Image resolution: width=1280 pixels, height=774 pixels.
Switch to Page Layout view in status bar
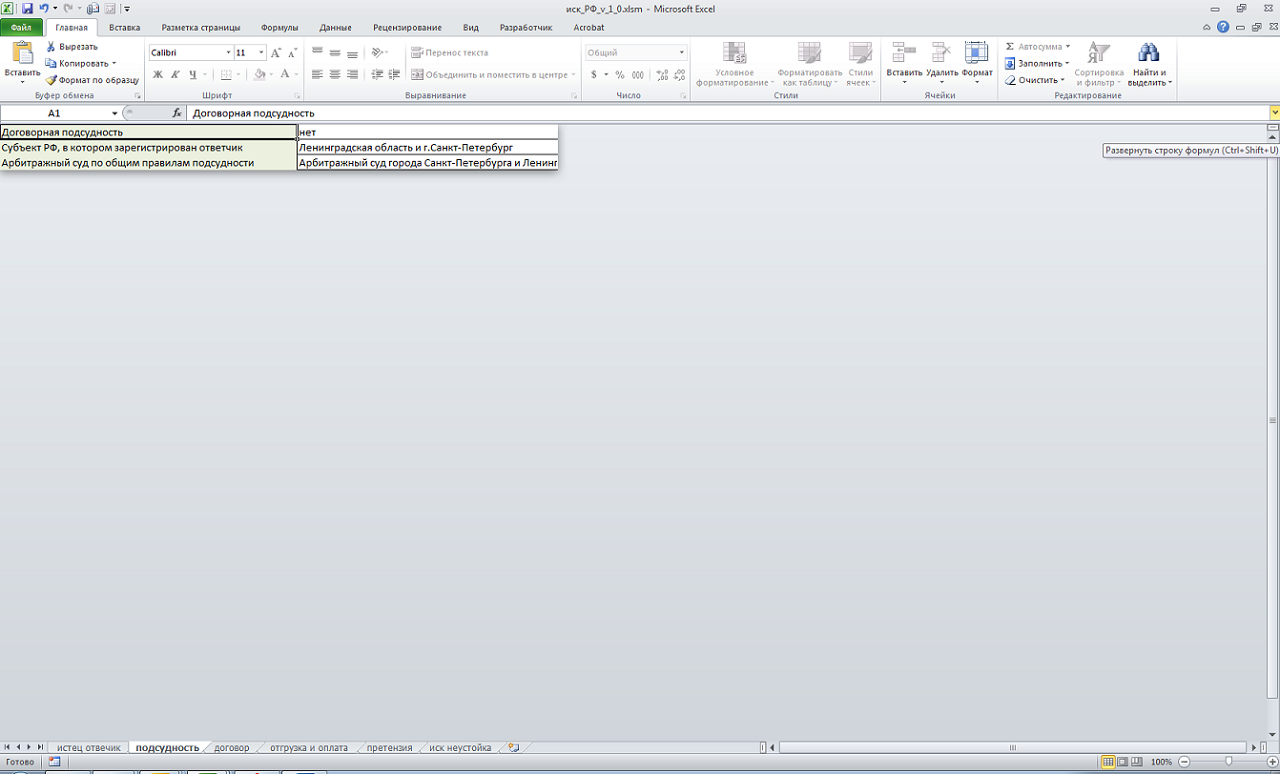[x=1123, y=762]
